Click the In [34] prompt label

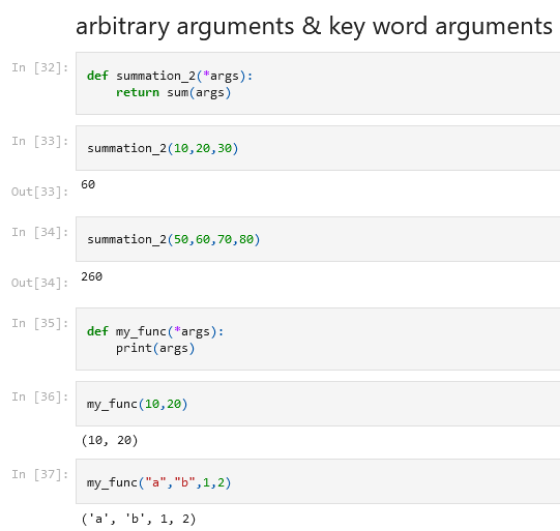pyautogui.click(x=40, y=232)
